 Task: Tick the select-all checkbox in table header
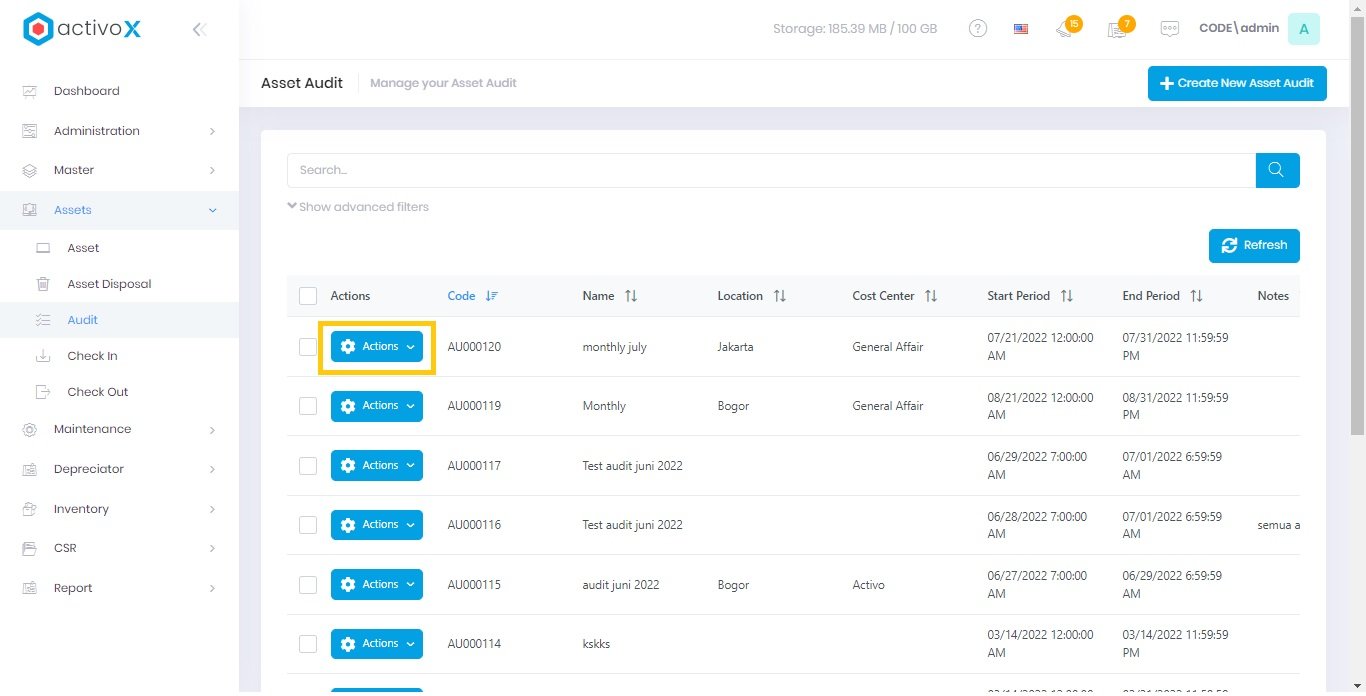[x=308, y=296]
